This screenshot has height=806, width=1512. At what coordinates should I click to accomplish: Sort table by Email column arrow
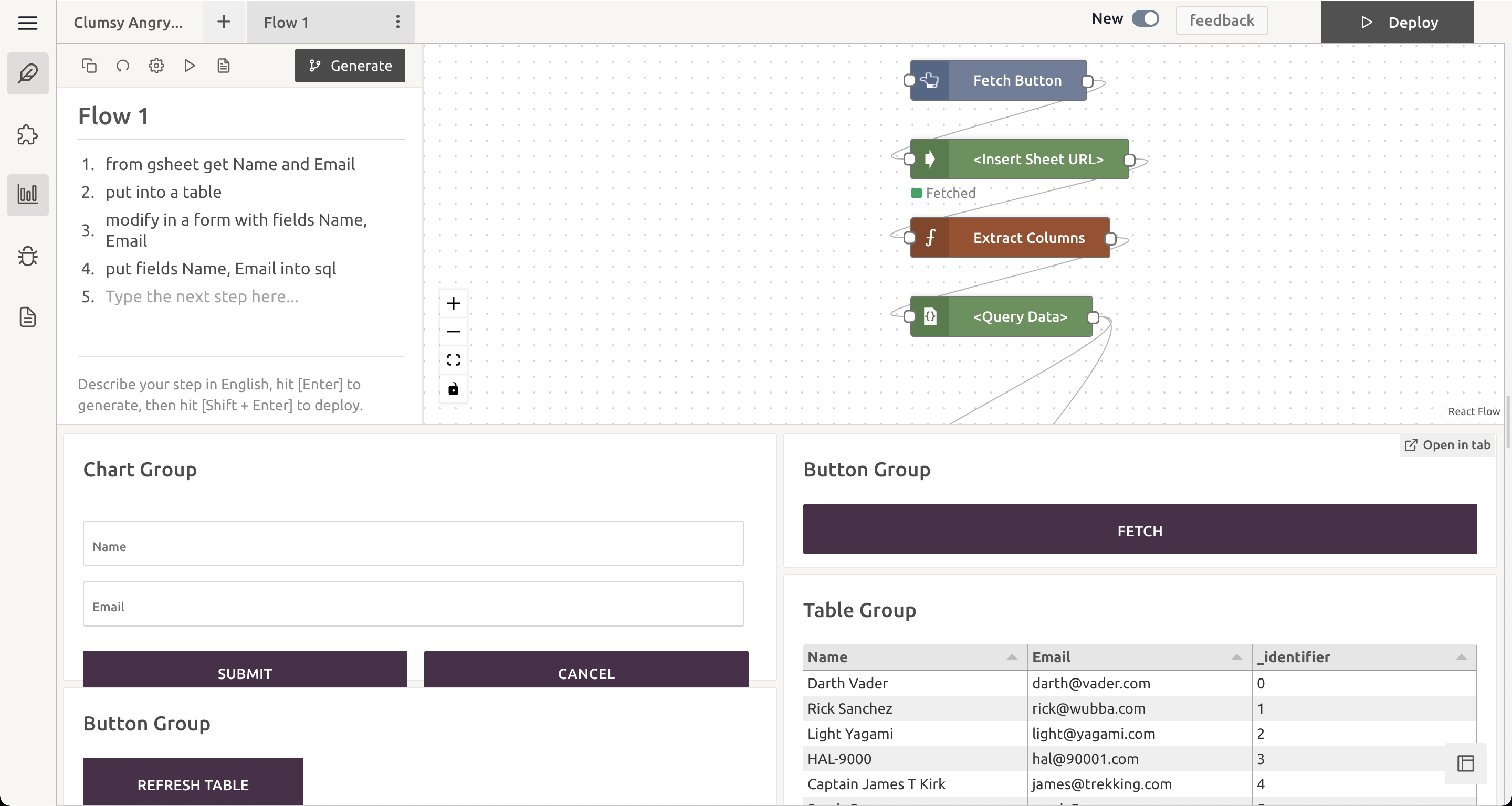point(1236,657)
